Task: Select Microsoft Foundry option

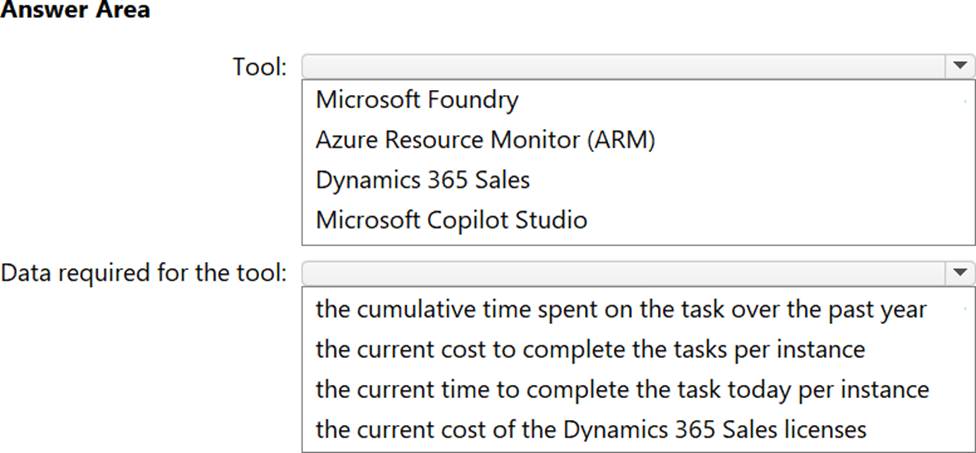Action: pyautogui.click(x=417, y=100)
